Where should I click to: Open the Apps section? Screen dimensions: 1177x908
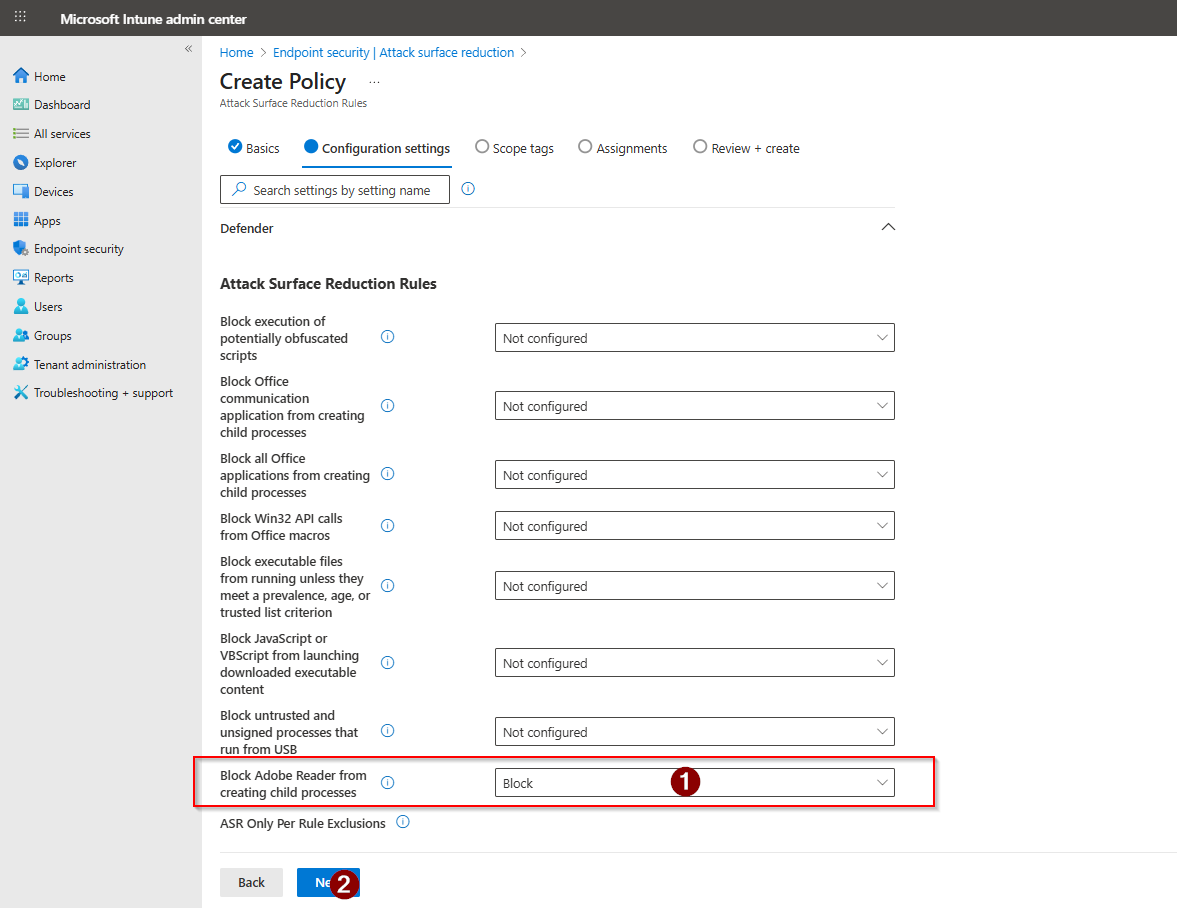48,220
